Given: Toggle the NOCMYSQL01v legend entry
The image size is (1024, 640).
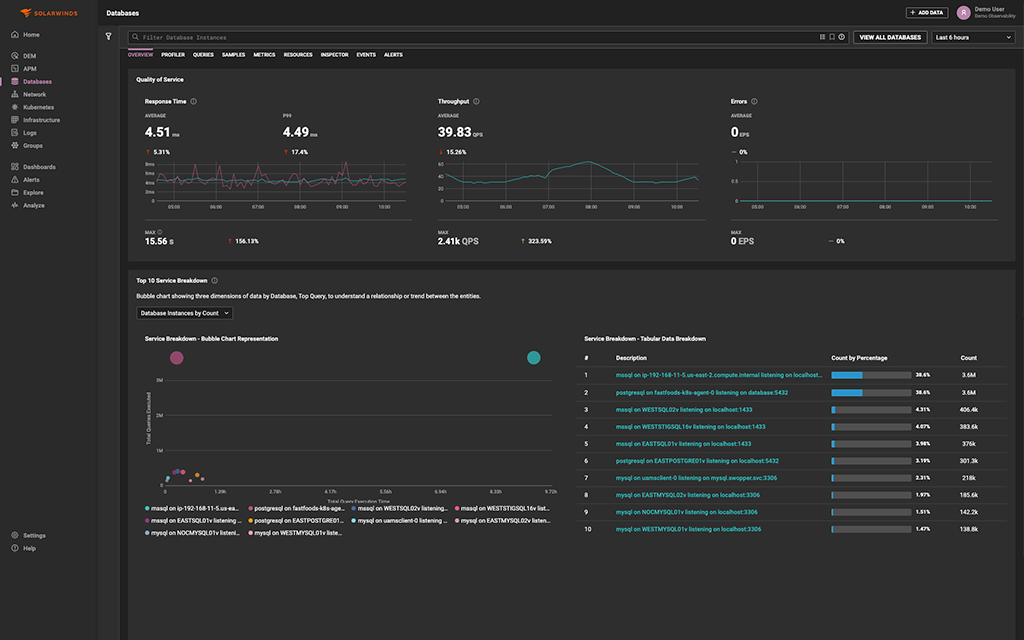Looking at the screenshot, I should pos(196,533).
